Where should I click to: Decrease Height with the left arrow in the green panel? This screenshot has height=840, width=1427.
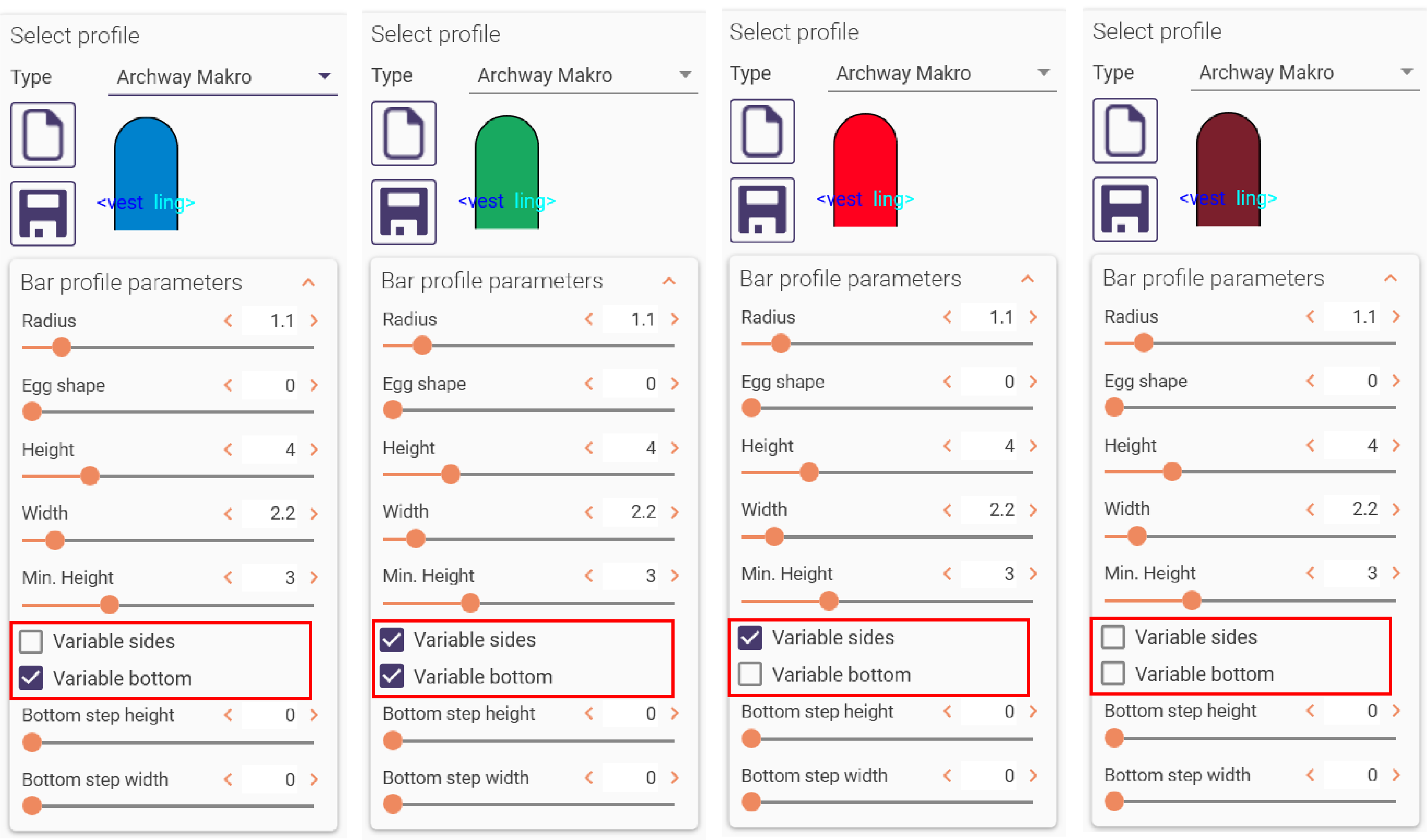click(x=589, y=448)
